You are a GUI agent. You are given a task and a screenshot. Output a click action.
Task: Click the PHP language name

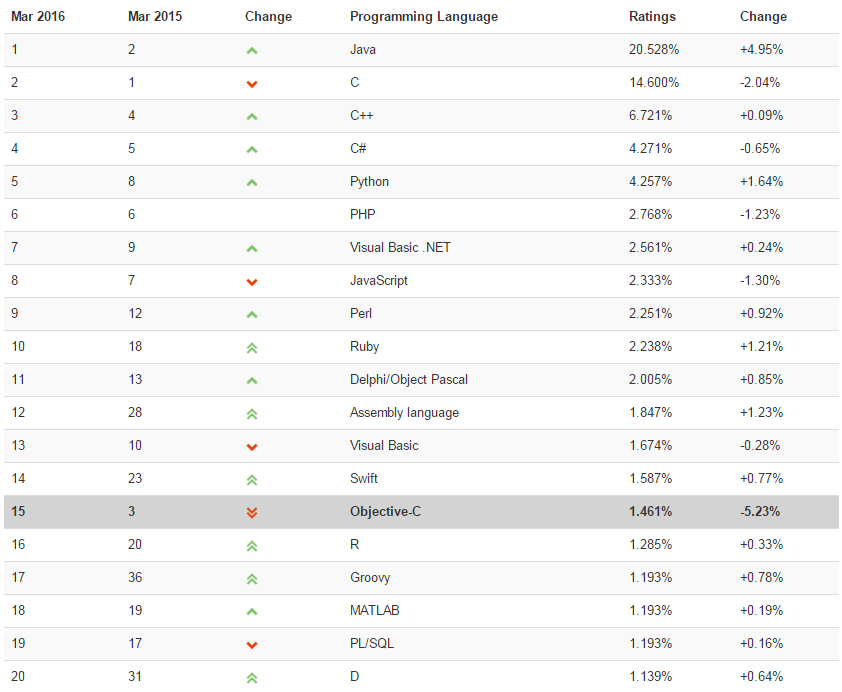point(362,214)
